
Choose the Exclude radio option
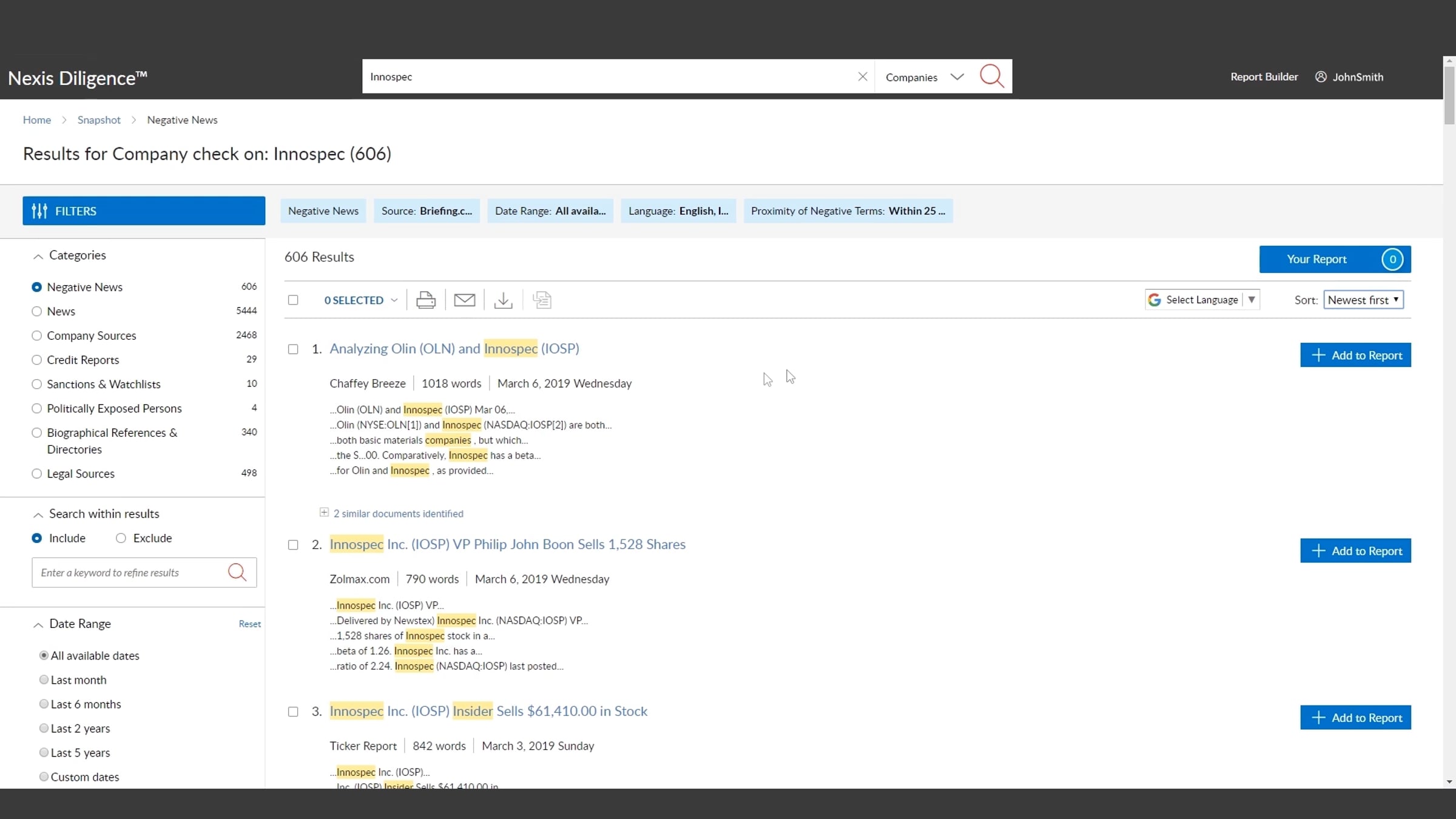[121, 538]
